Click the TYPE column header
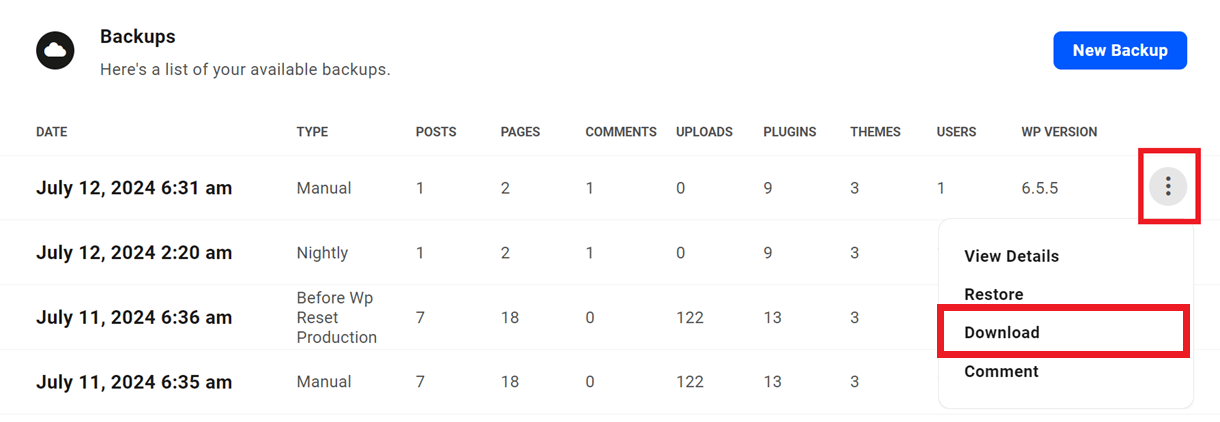The width and height of the screenshot is (1220, 422). [312, 132]
